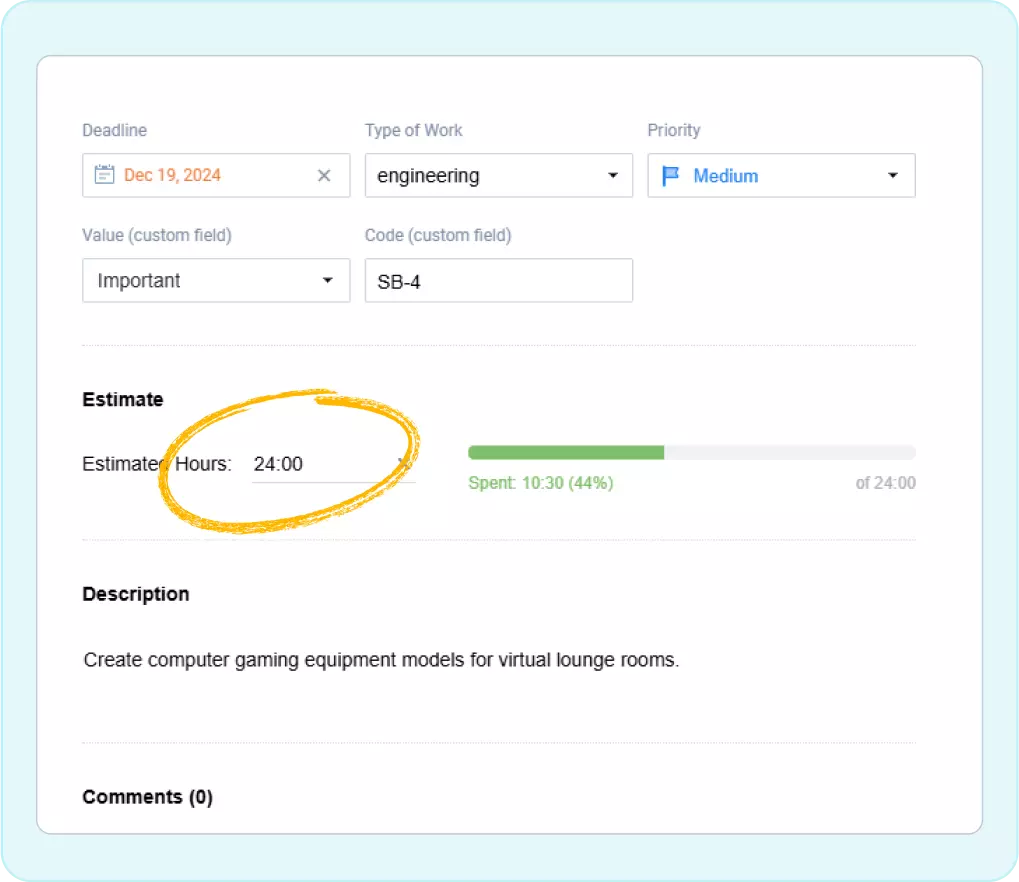This screenshot has width=1019, height=882.
Task: Expand the Estimated Hours dropdown arrow
Action: [403, 463]
